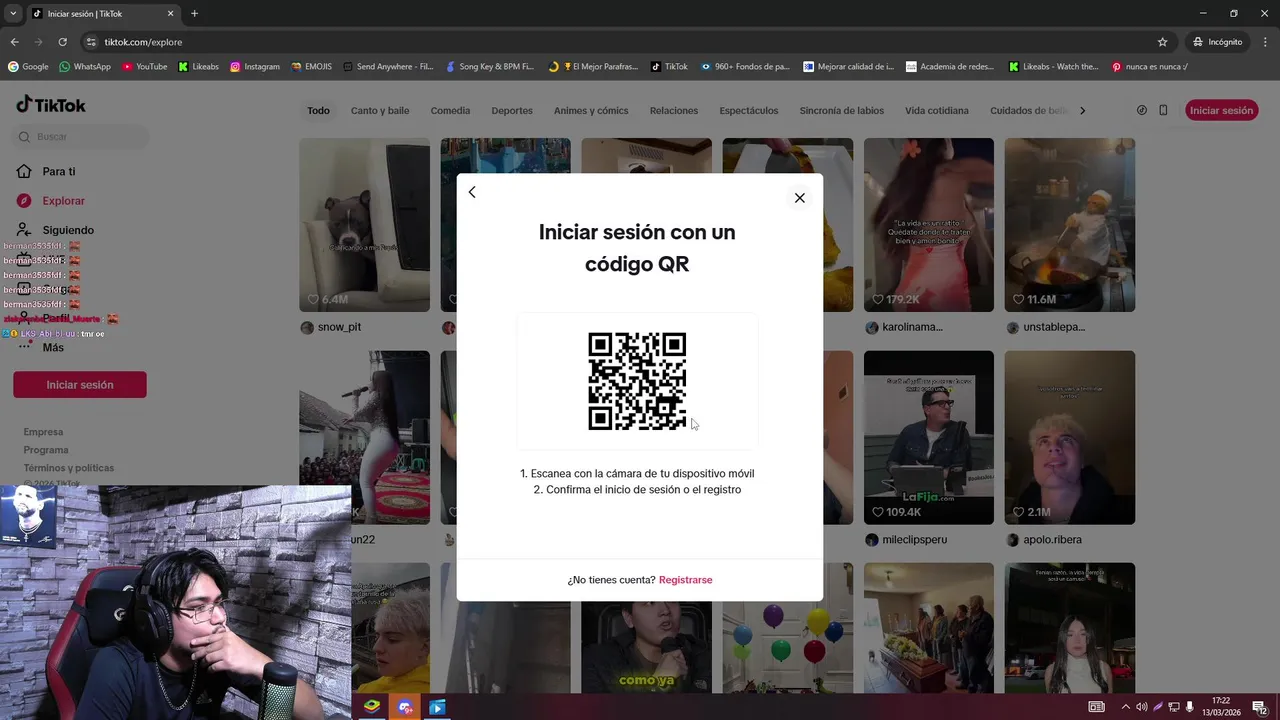The height and width of the screenshot is (720, 1280).
Task: Select the Vida cotidiana tab
Action: point(937,110)
